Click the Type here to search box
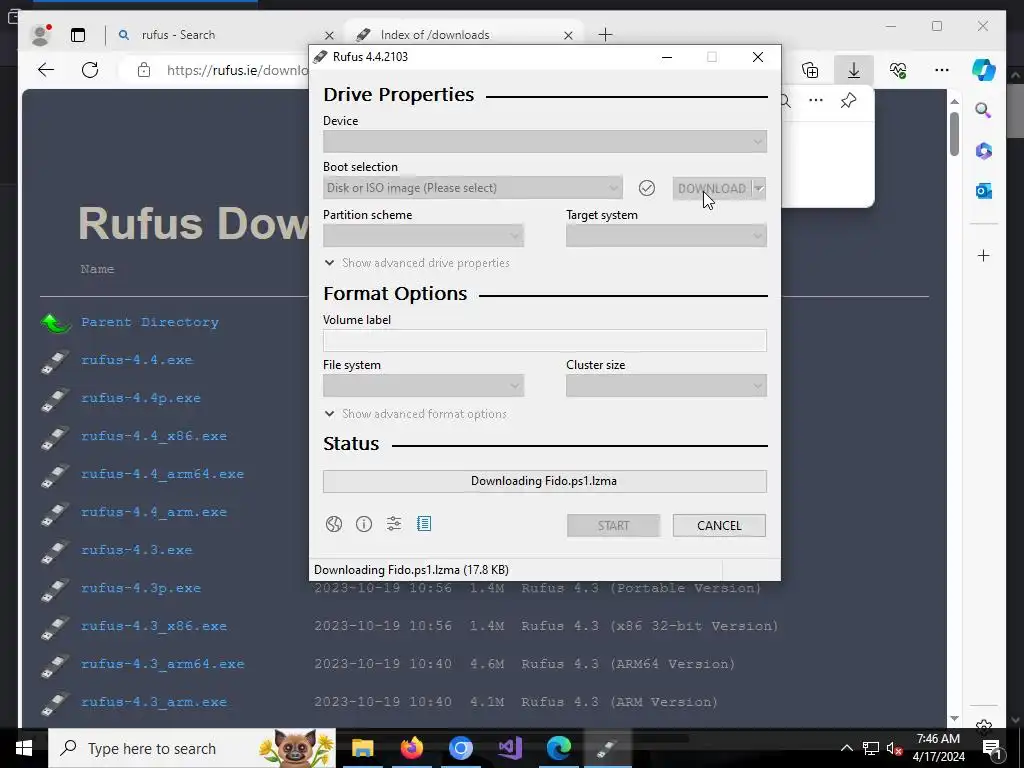The image size is (1024, 768). [192, 748]
